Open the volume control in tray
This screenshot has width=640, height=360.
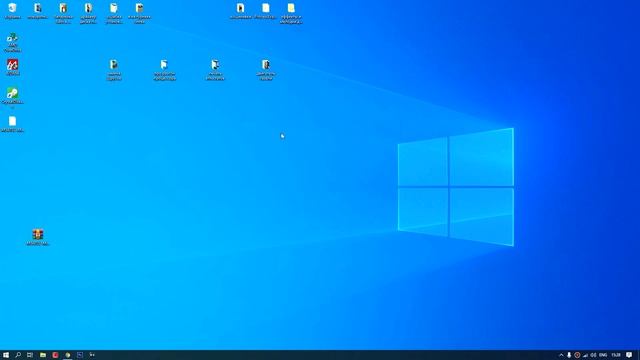click(593, 355)
